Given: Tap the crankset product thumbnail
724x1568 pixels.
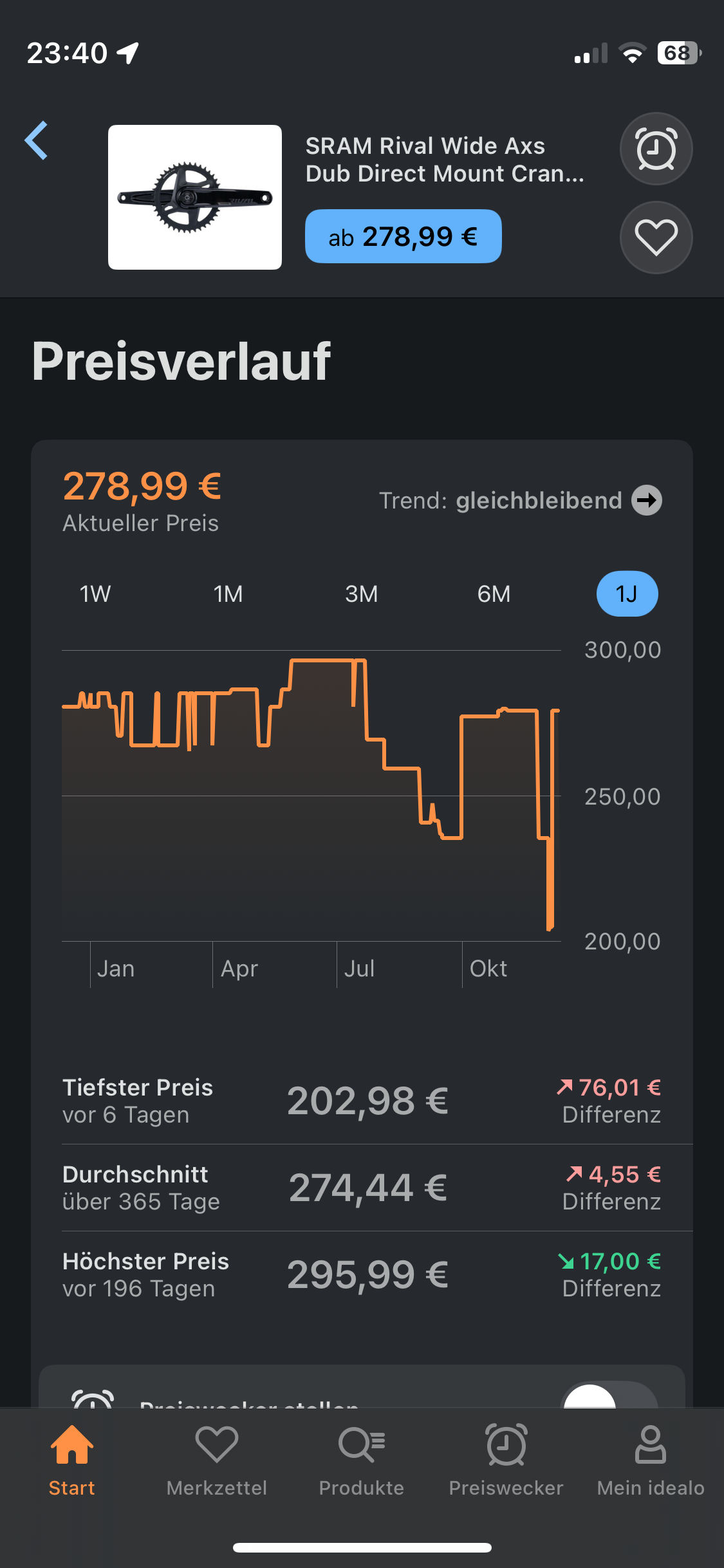Looking at the screenshot, I should click(x=195, y=197).
